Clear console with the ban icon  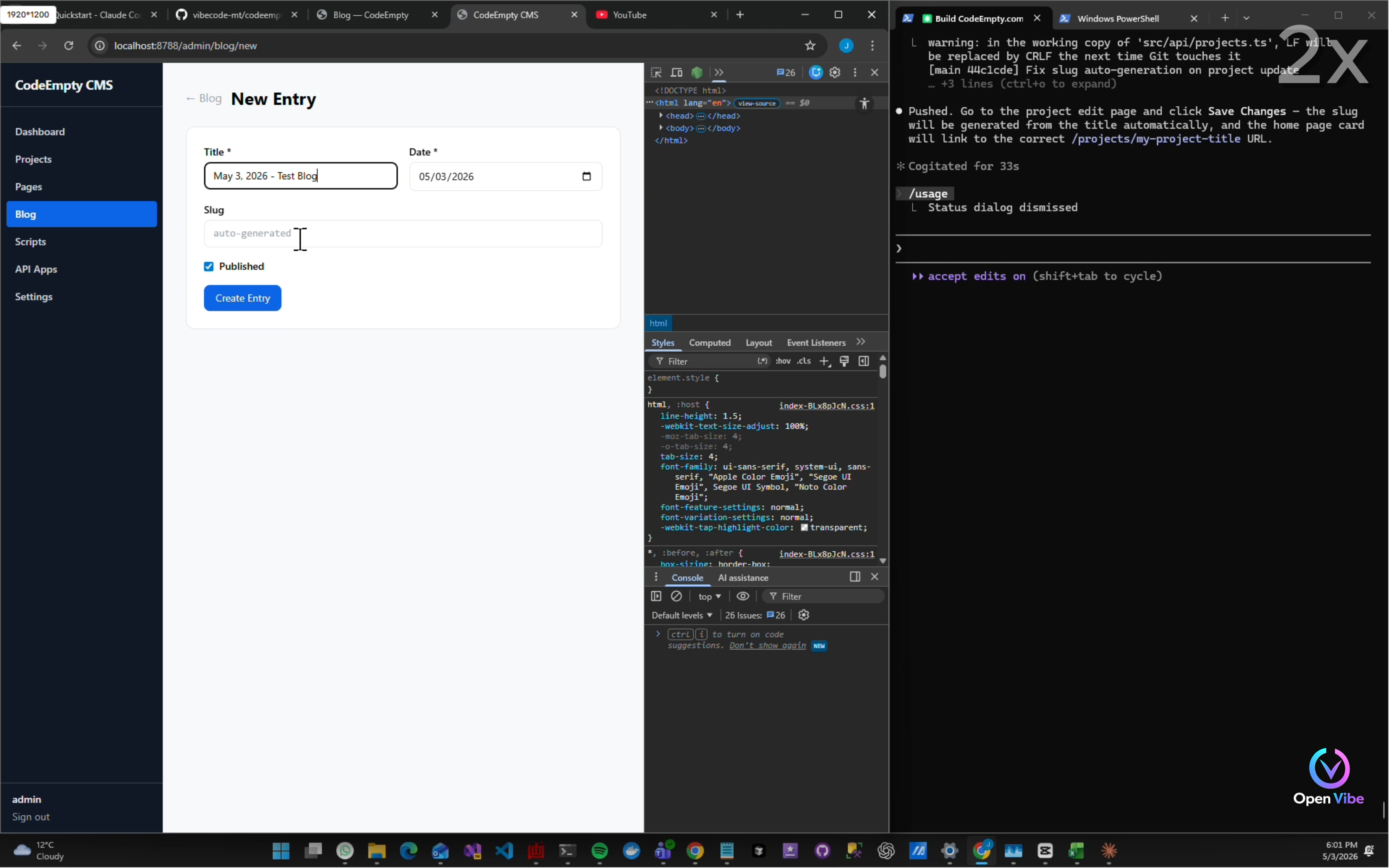pyautogui.click(x=677, y=596)
